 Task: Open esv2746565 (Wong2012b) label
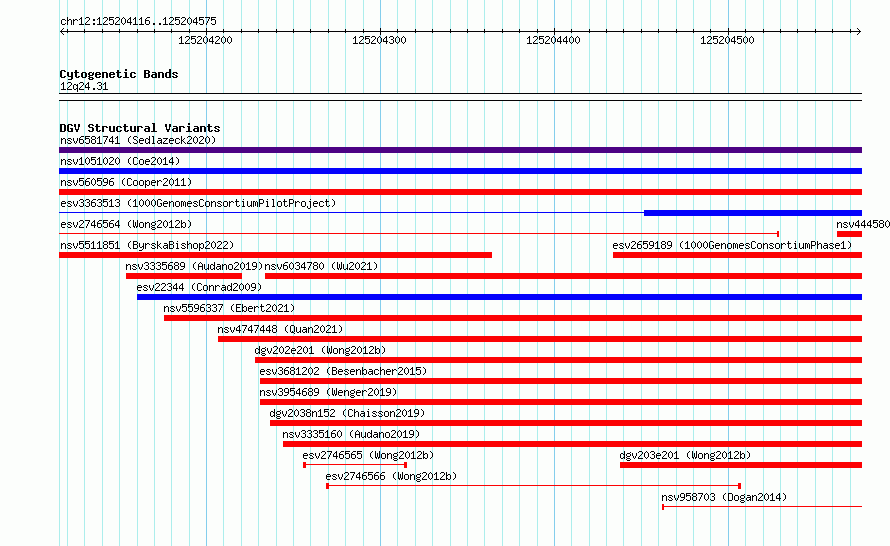coord(368,455)
